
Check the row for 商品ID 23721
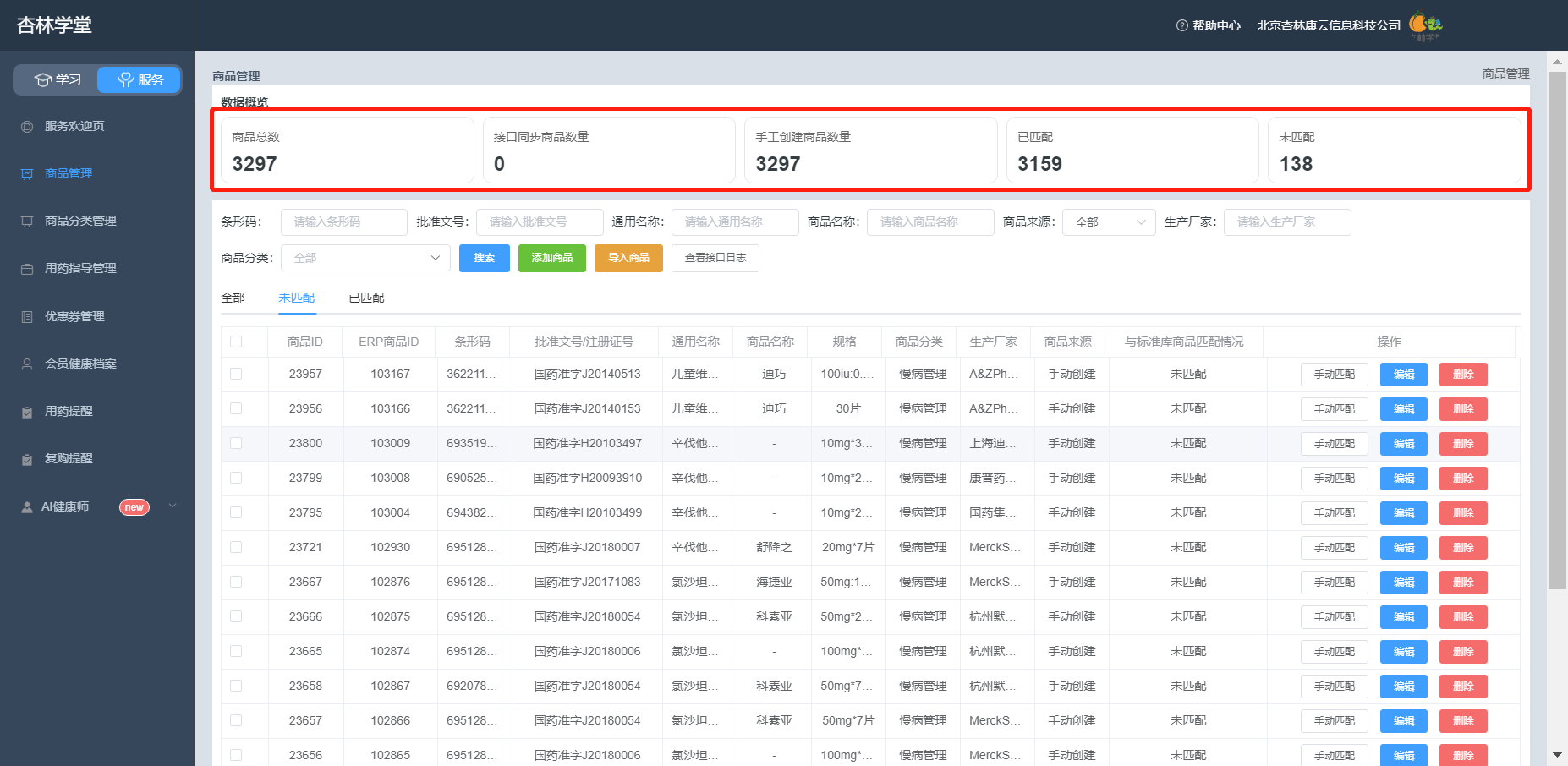pyautogui.click(x=236, y=547)
